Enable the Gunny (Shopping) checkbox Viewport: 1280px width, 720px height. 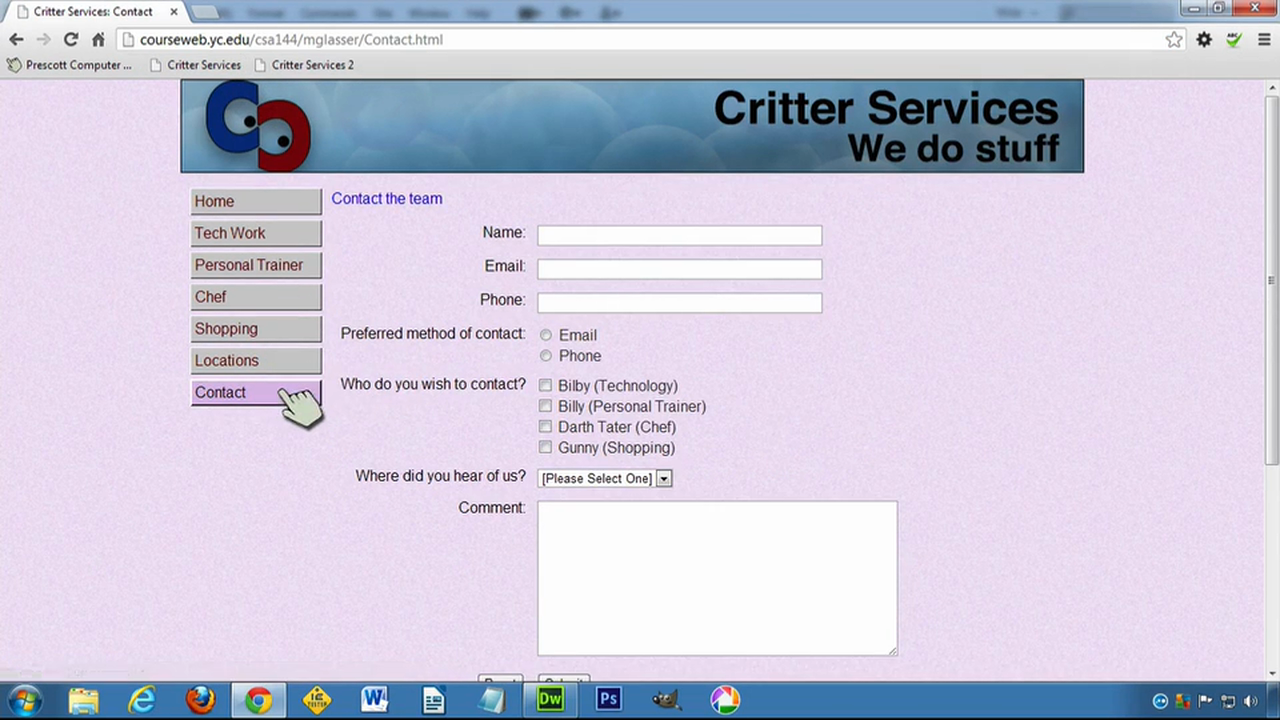point(545,448)
